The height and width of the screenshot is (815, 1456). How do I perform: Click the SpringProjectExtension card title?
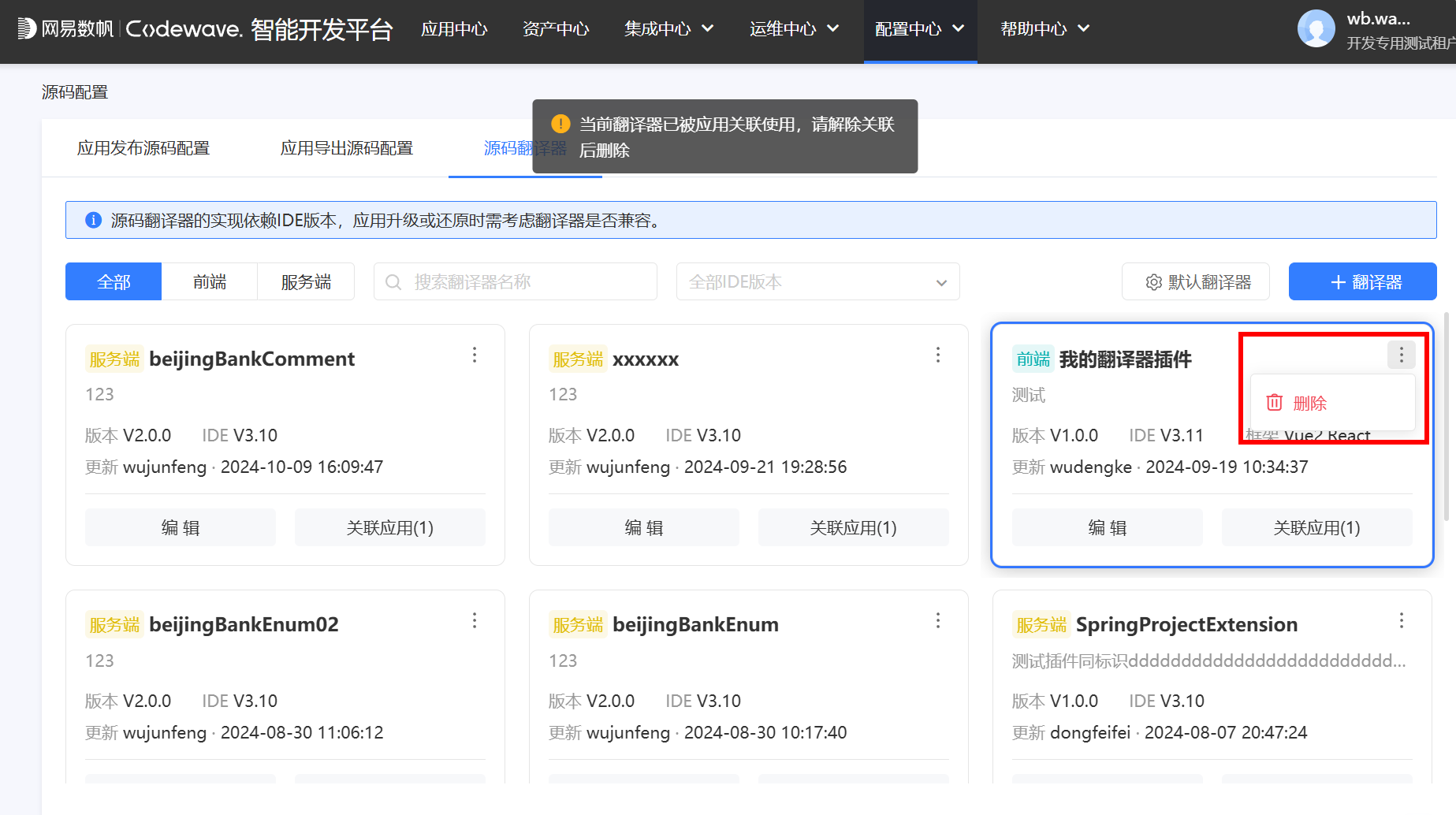pyautogui.click(x=1186, y=624)
